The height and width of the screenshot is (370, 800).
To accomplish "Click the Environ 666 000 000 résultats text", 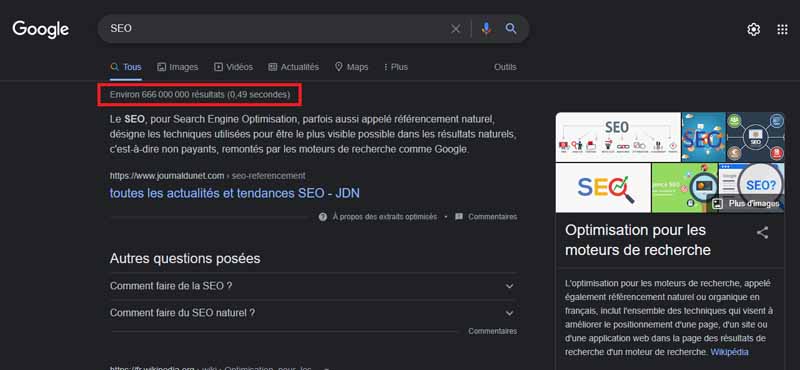I will click(x=200, y=95).
